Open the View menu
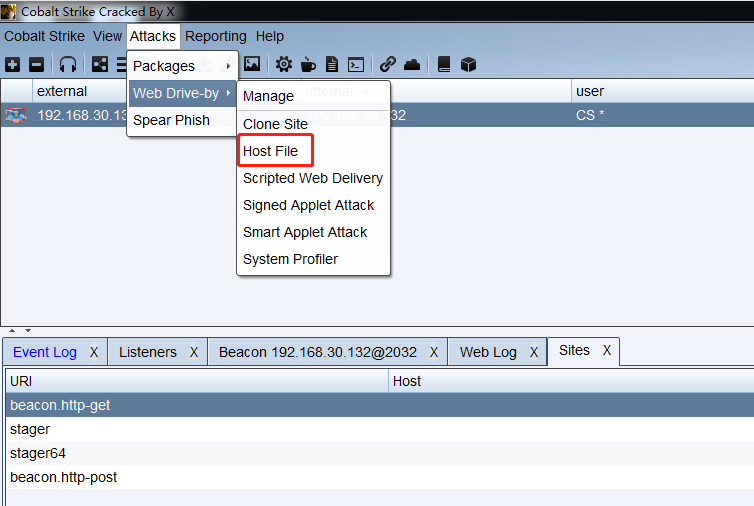This screenshot has width=754, height=506. (x=108, y=36)
